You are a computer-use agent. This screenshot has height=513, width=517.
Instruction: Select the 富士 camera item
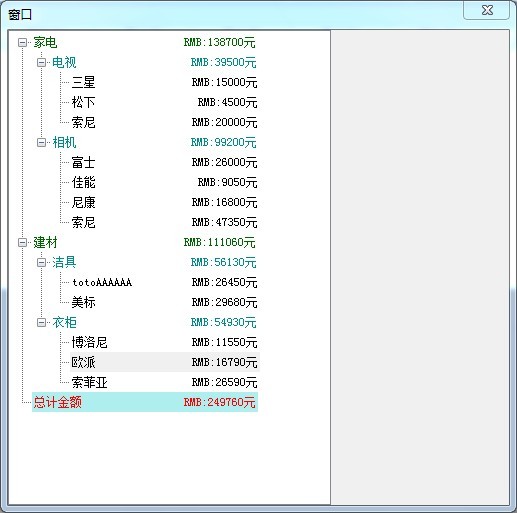pyautogui.click(x=165, y=162)
